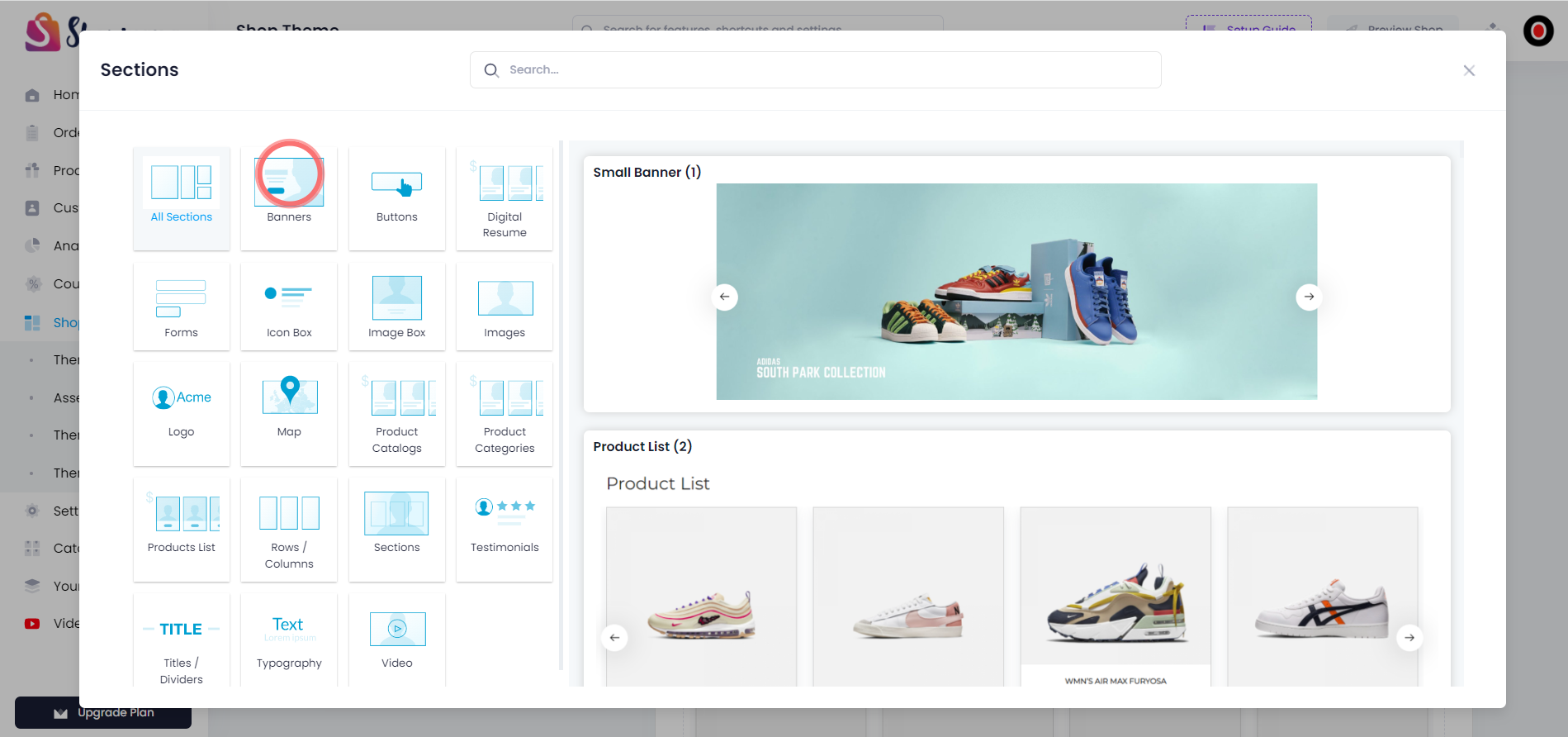
Task: Click the Shop layout icon in sidebar
Action: click(x=32, y=322)
